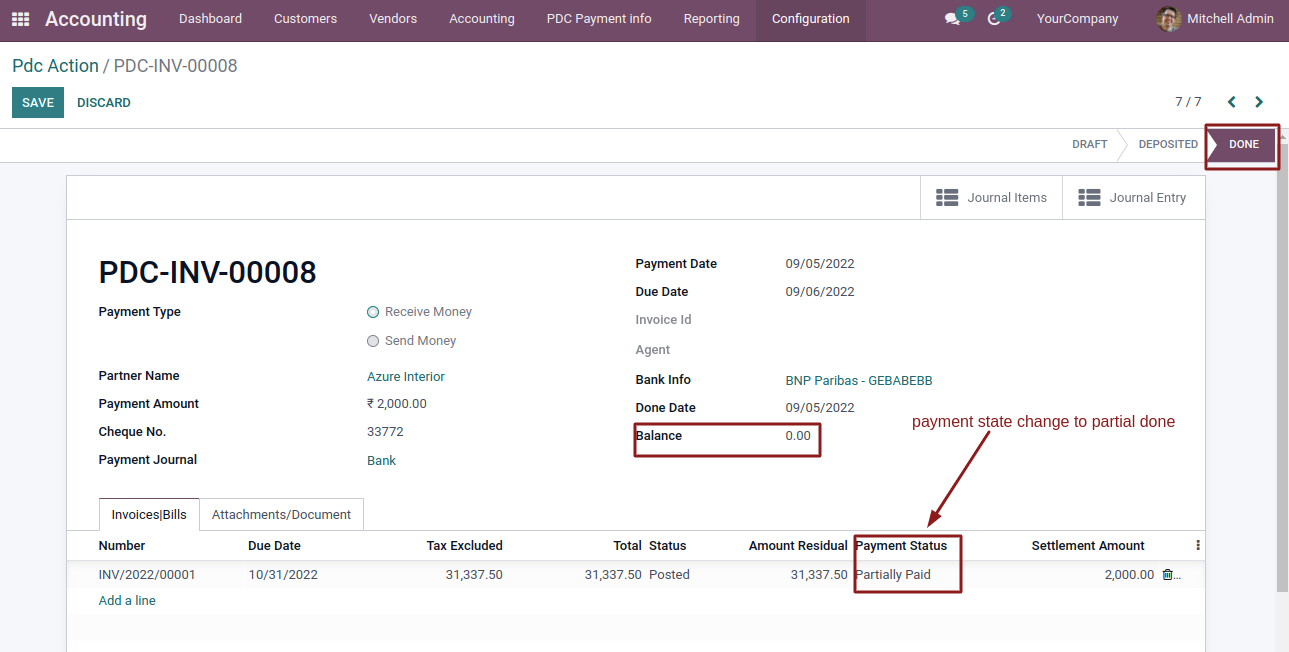Save the PDC record
The width and height of the screenshot is (1289, 652).
tap(38, 103)
